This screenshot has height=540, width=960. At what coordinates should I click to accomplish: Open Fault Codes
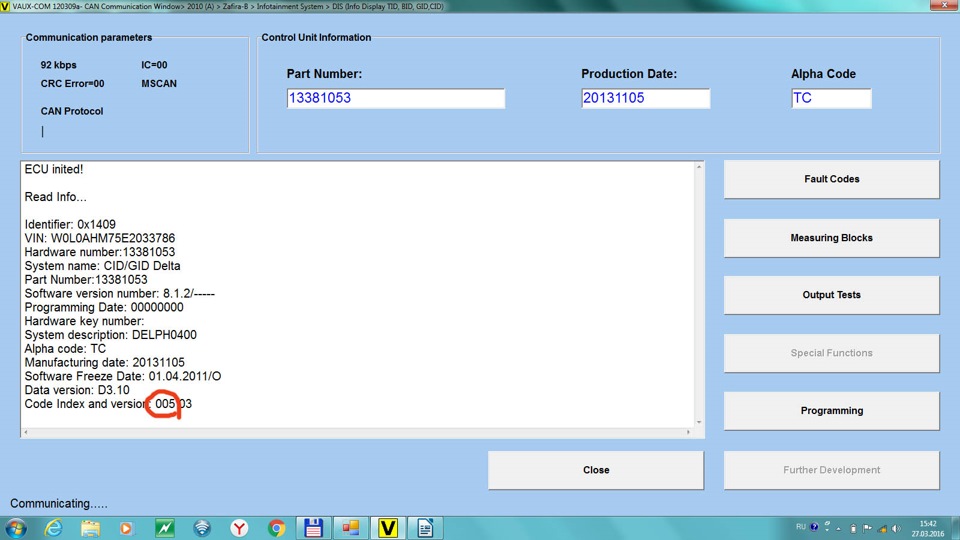(x=831, y=179)
